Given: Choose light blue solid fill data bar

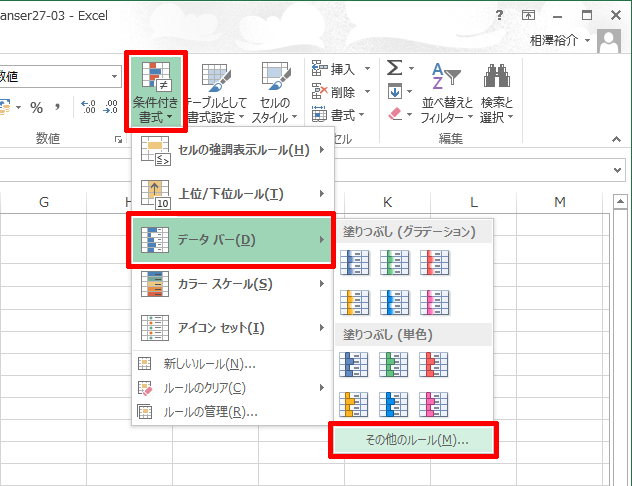Looking at the screenshot, I should [x=394, y=404].
